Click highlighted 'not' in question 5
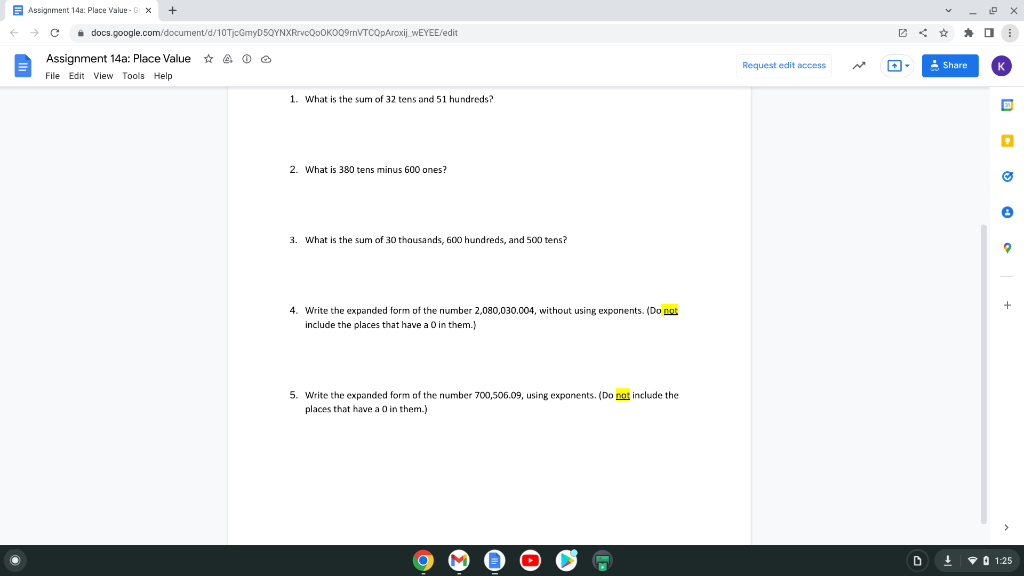This screenshot has width=1024, height=576. point(622,395)
